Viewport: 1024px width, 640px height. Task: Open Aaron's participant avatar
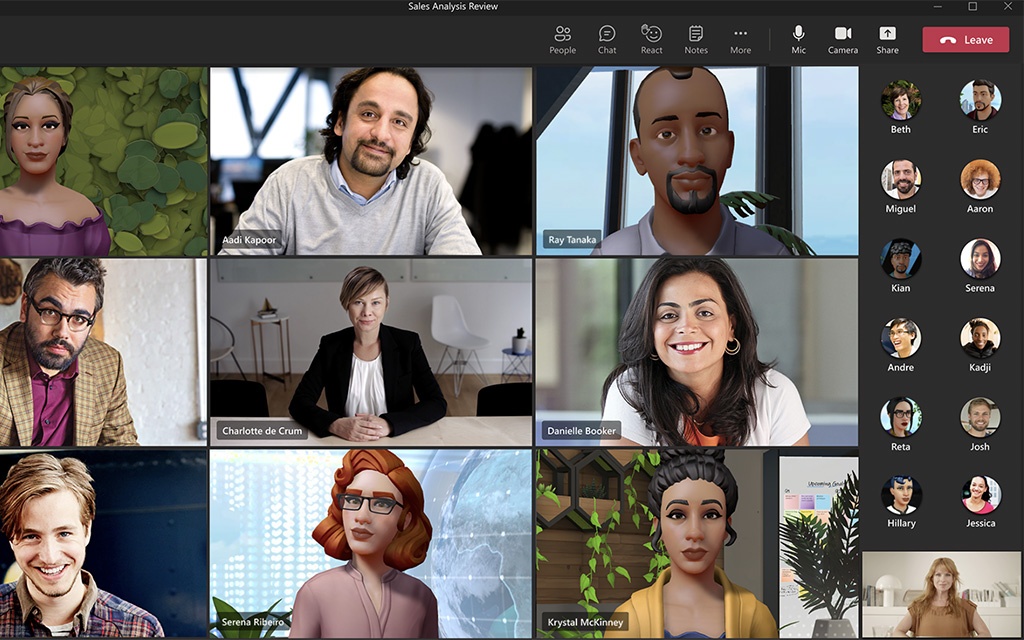[980, 180]
